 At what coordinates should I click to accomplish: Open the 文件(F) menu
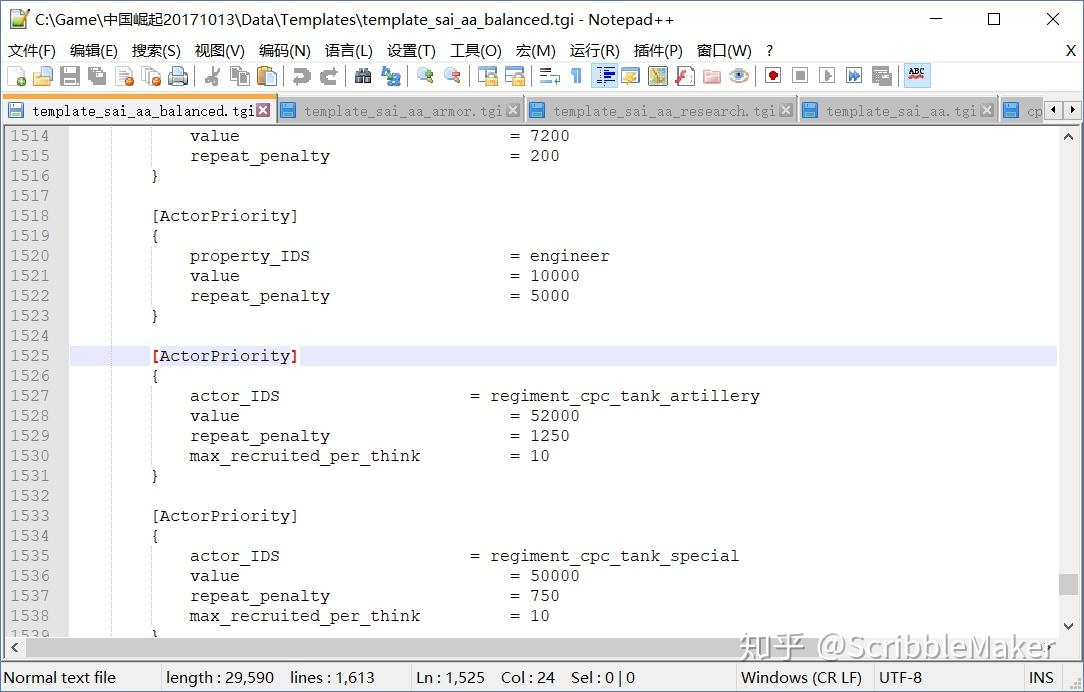tap(32, 50)
